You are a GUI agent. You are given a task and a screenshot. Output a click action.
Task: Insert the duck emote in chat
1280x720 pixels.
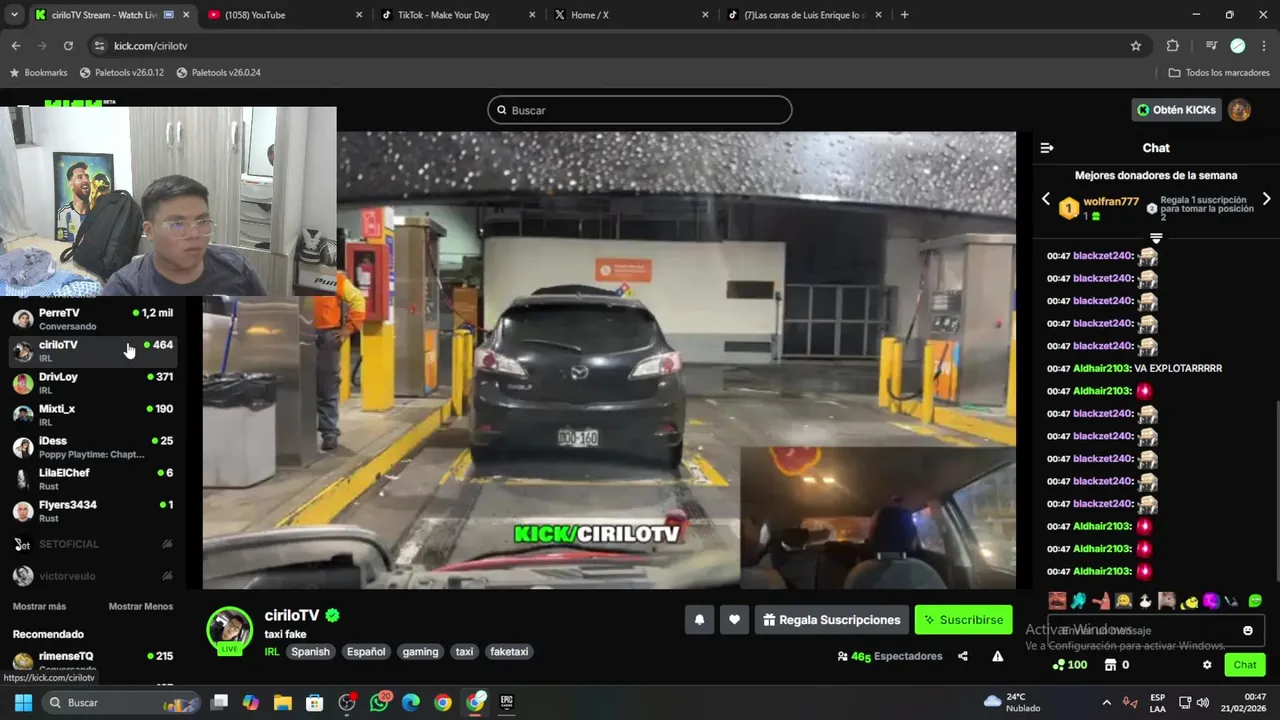tap(1145, 601)
